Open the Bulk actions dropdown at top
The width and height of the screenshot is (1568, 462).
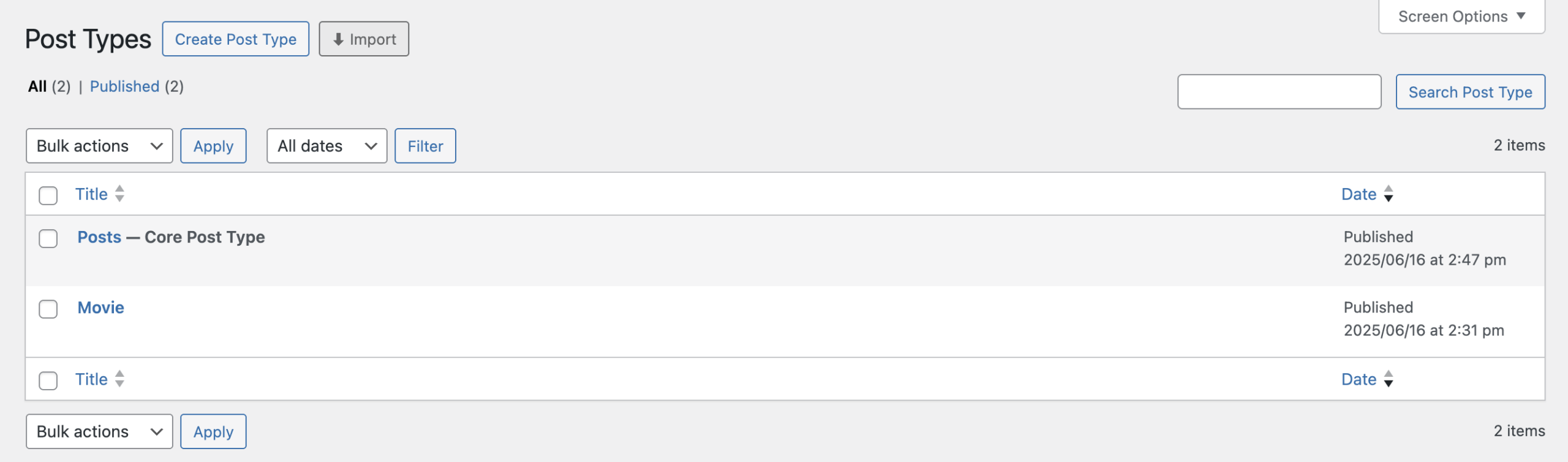point(99,146)
